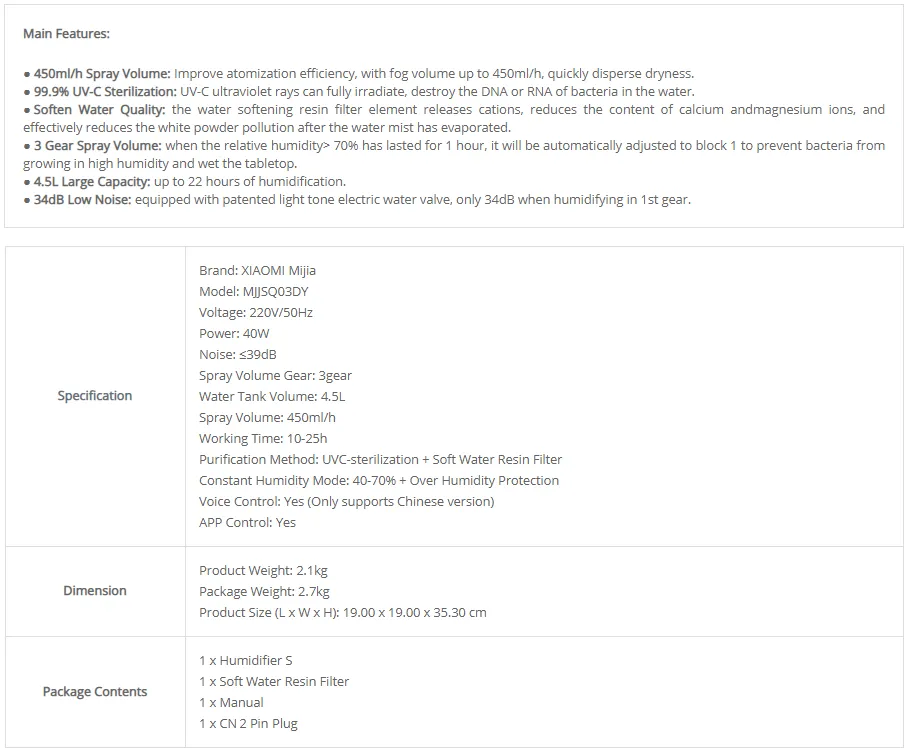Viewport: 907px width, 753px height.
Task: Click the Purification Method specification line
Action: pos(381,459)
